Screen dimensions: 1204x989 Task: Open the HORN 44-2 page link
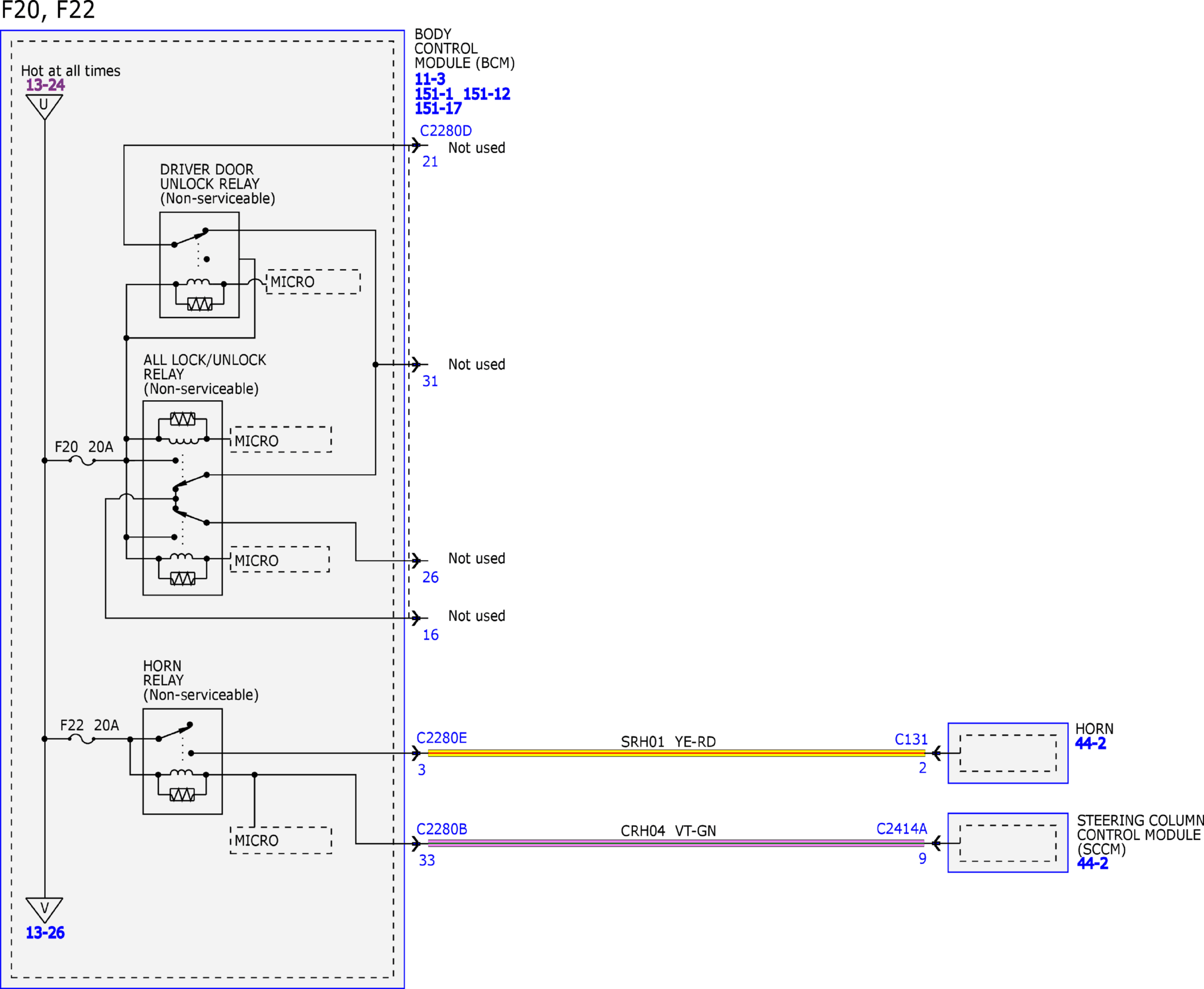pyautogui.click(x=1090, y=744)
